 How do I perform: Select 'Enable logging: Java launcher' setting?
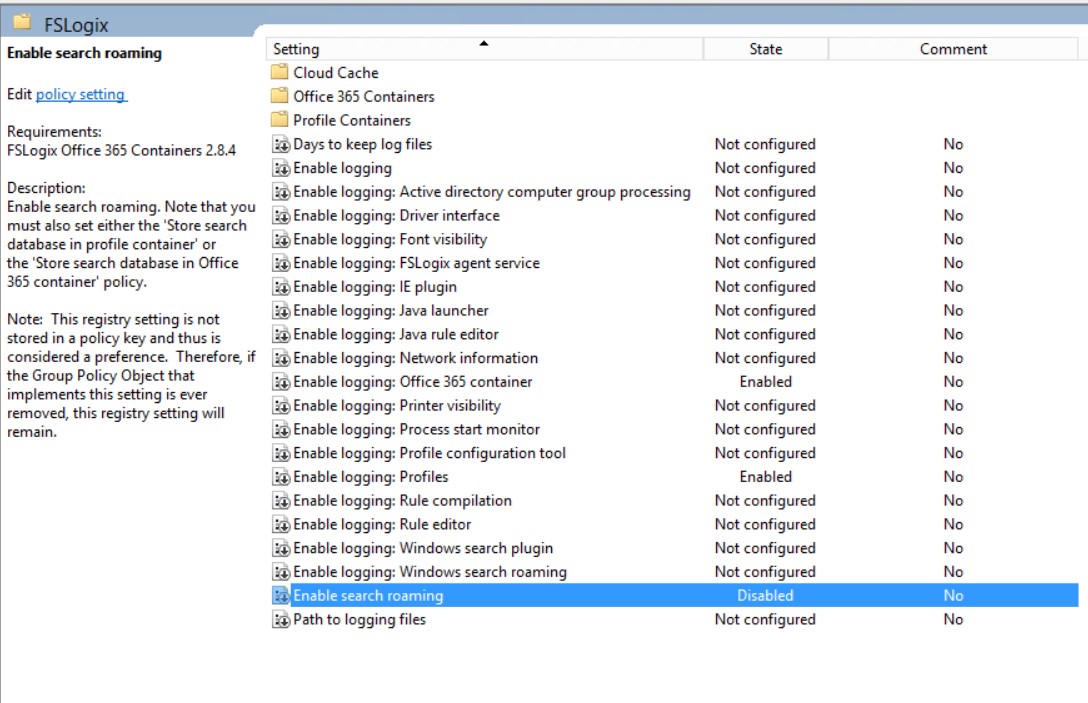391,310
